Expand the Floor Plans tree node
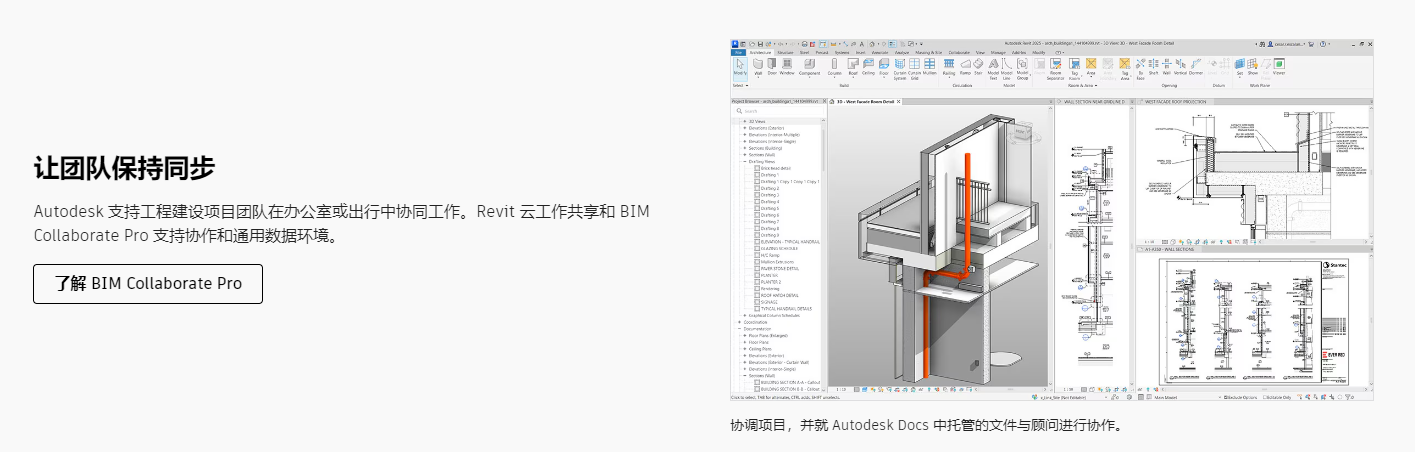The width and height of the screenshot is (1415, 452). click(x=744, y=342)
